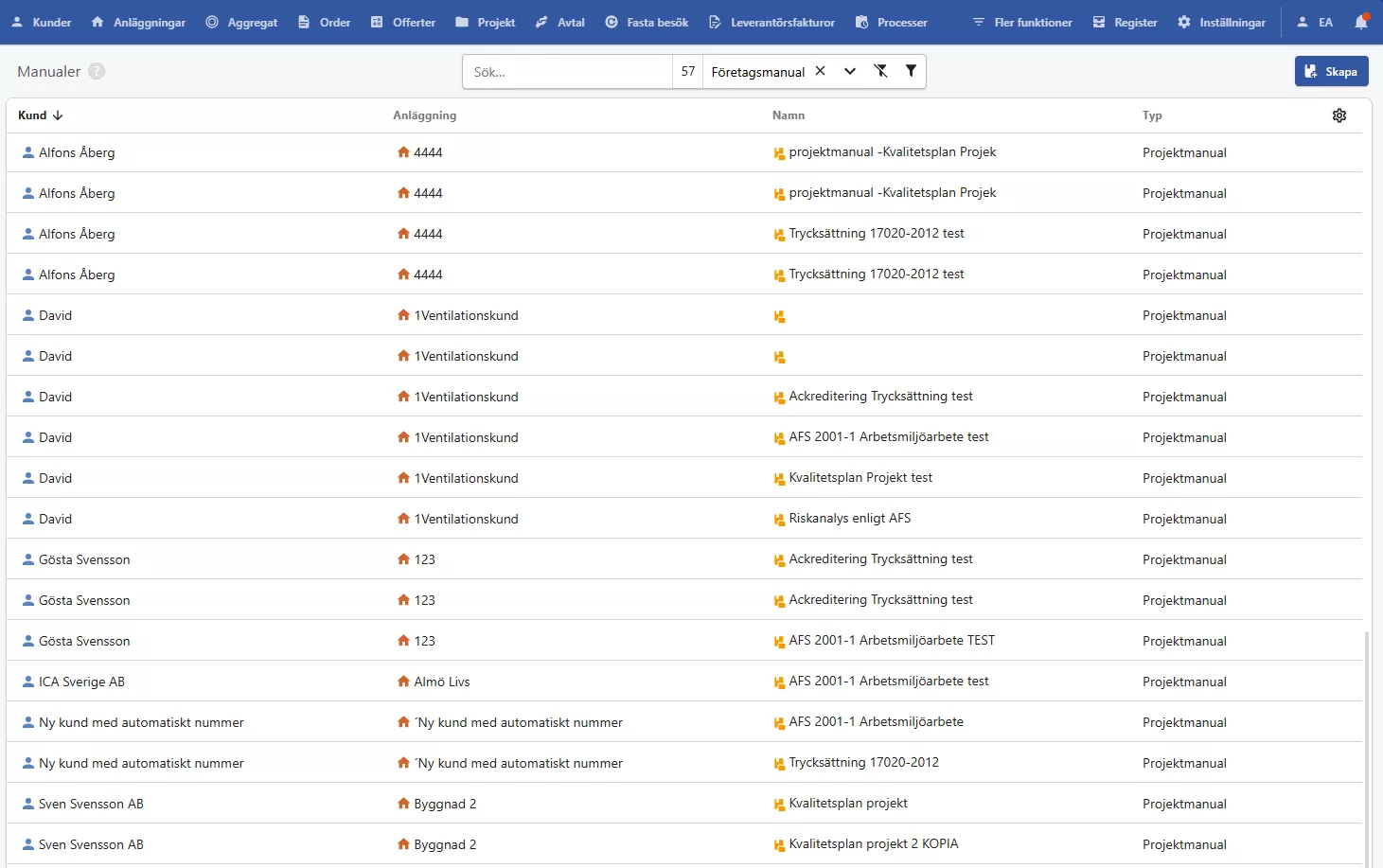This screenshot has width=1383, height=868.
Task: Click the help question mark beside Manualer
Action: click(97, 71)
